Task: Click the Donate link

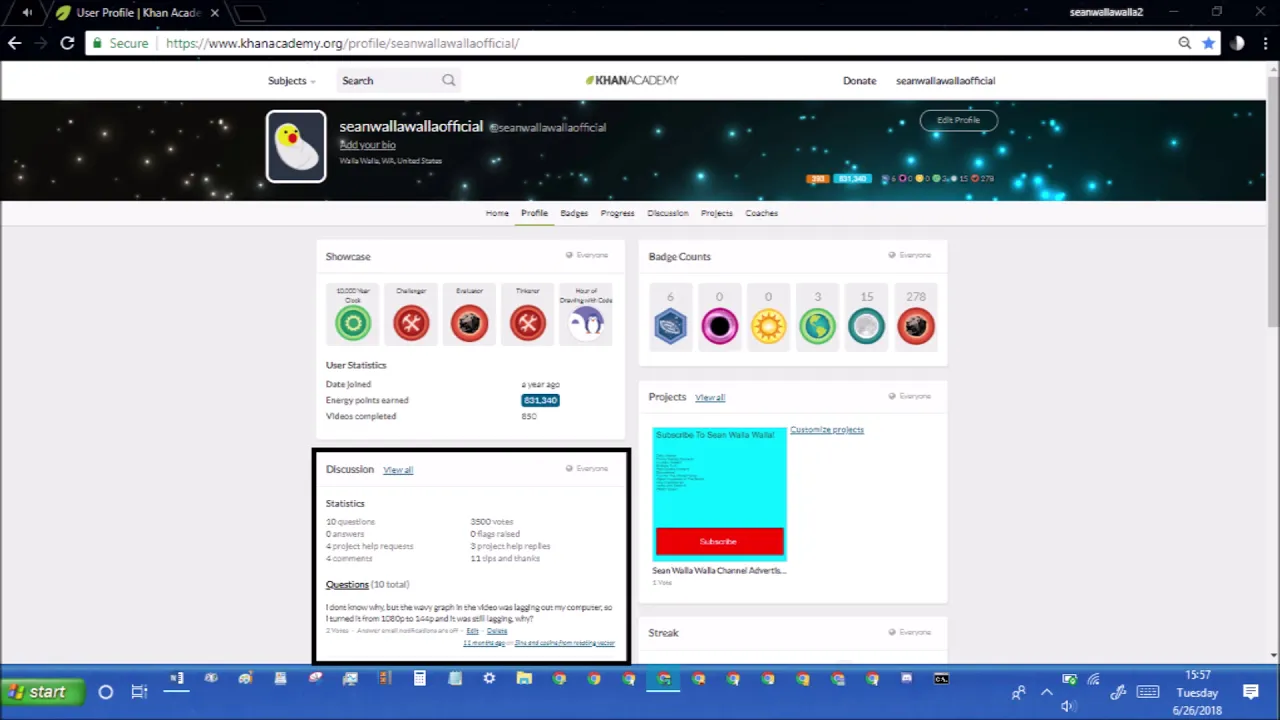Action: (859, 81)
